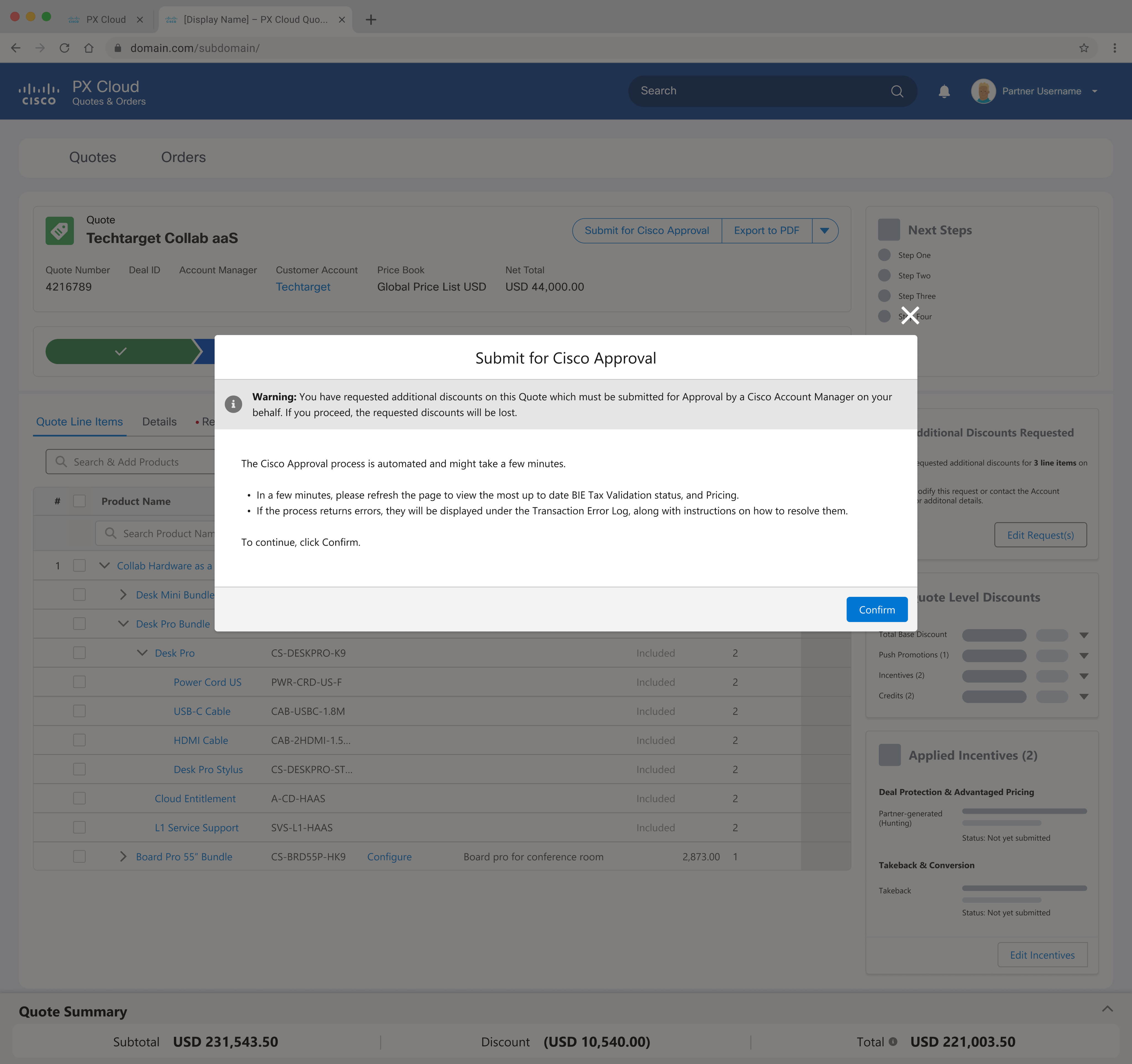This screenshot has width=1132, height=1064.
Task: Open the Details tab
Action: [x=159, y=422]
